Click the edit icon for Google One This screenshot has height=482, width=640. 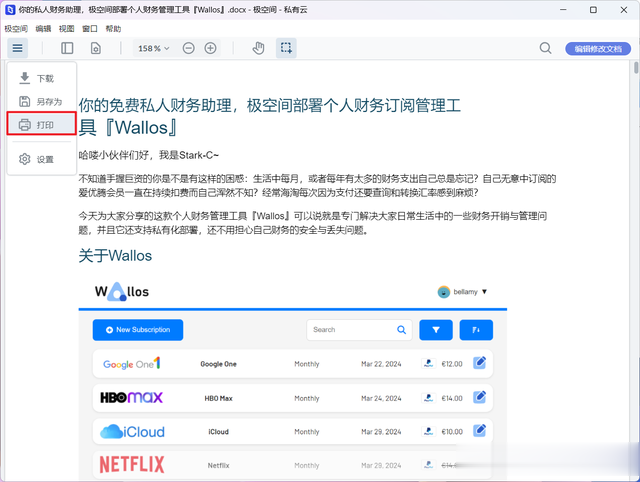(479, 362)
